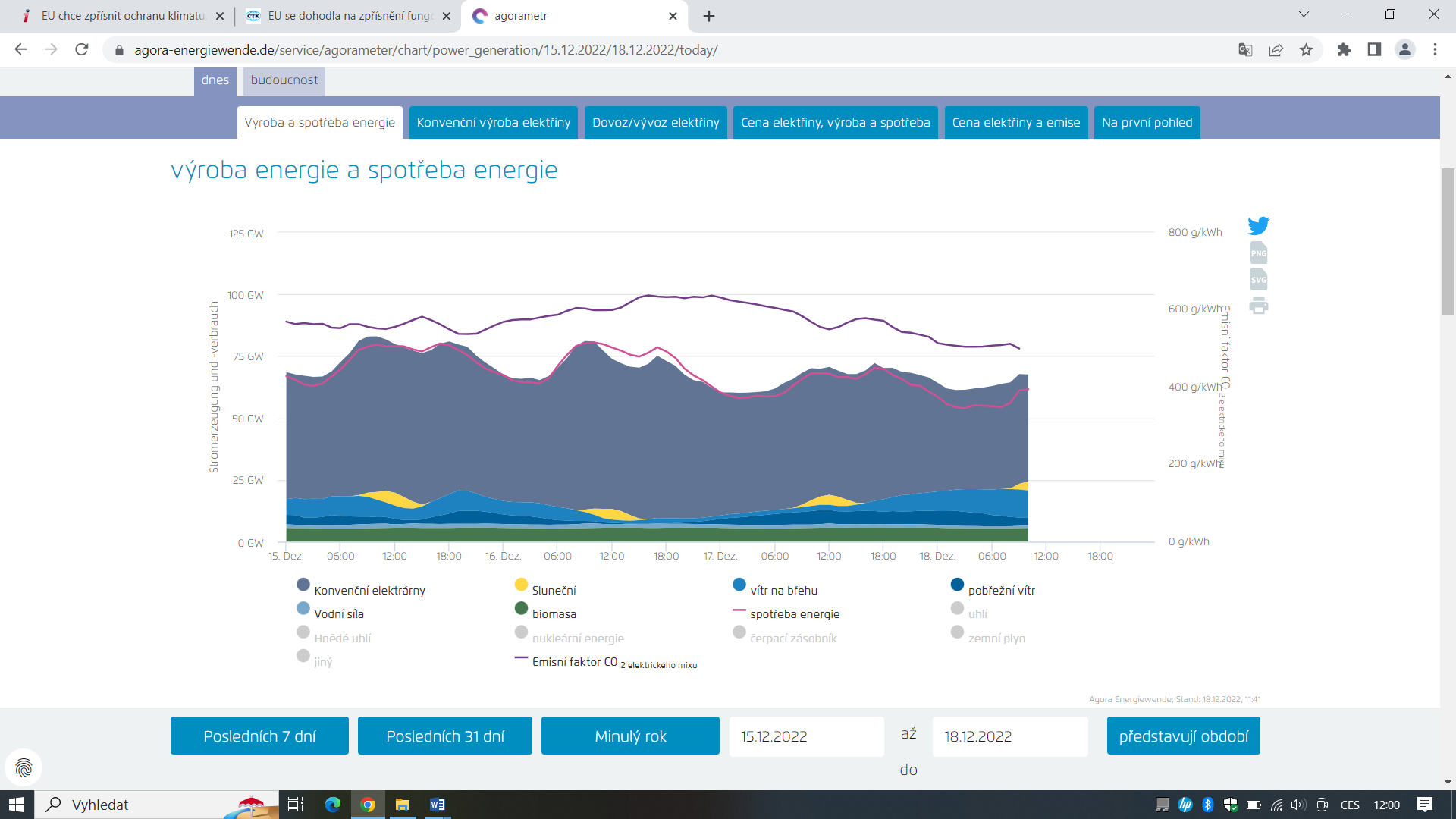Click the Google Translate page icon

pos(1245,50)
